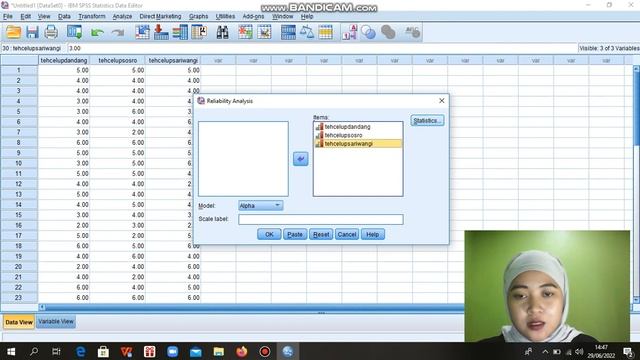Switch to Data View tab
The width and height of the screenshot is (640, 360).
tap(19, 322)
